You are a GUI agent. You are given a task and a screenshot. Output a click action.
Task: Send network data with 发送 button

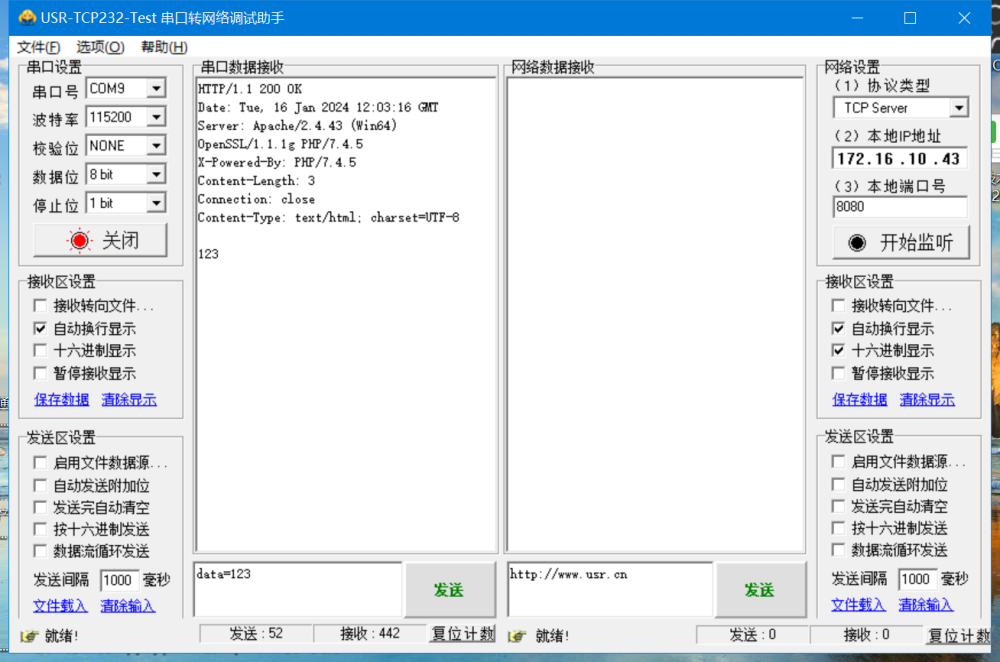tap(760, 590)
